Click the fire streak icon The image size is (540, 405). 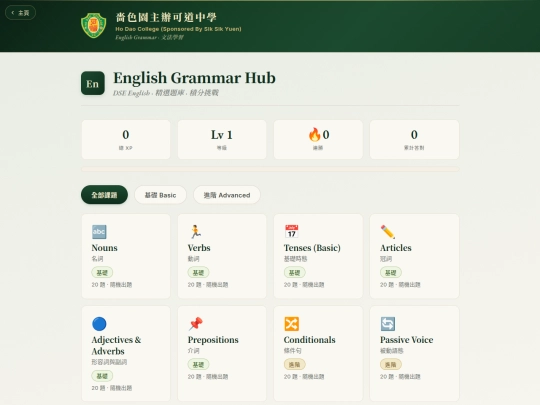coord(314,134)
